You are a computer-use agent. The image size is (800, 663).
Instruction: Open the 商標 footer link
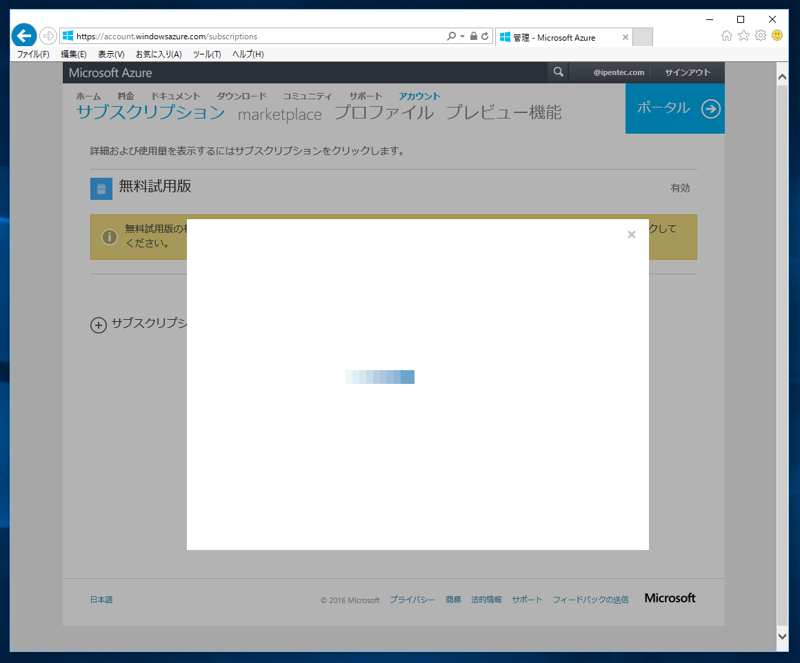453,600
